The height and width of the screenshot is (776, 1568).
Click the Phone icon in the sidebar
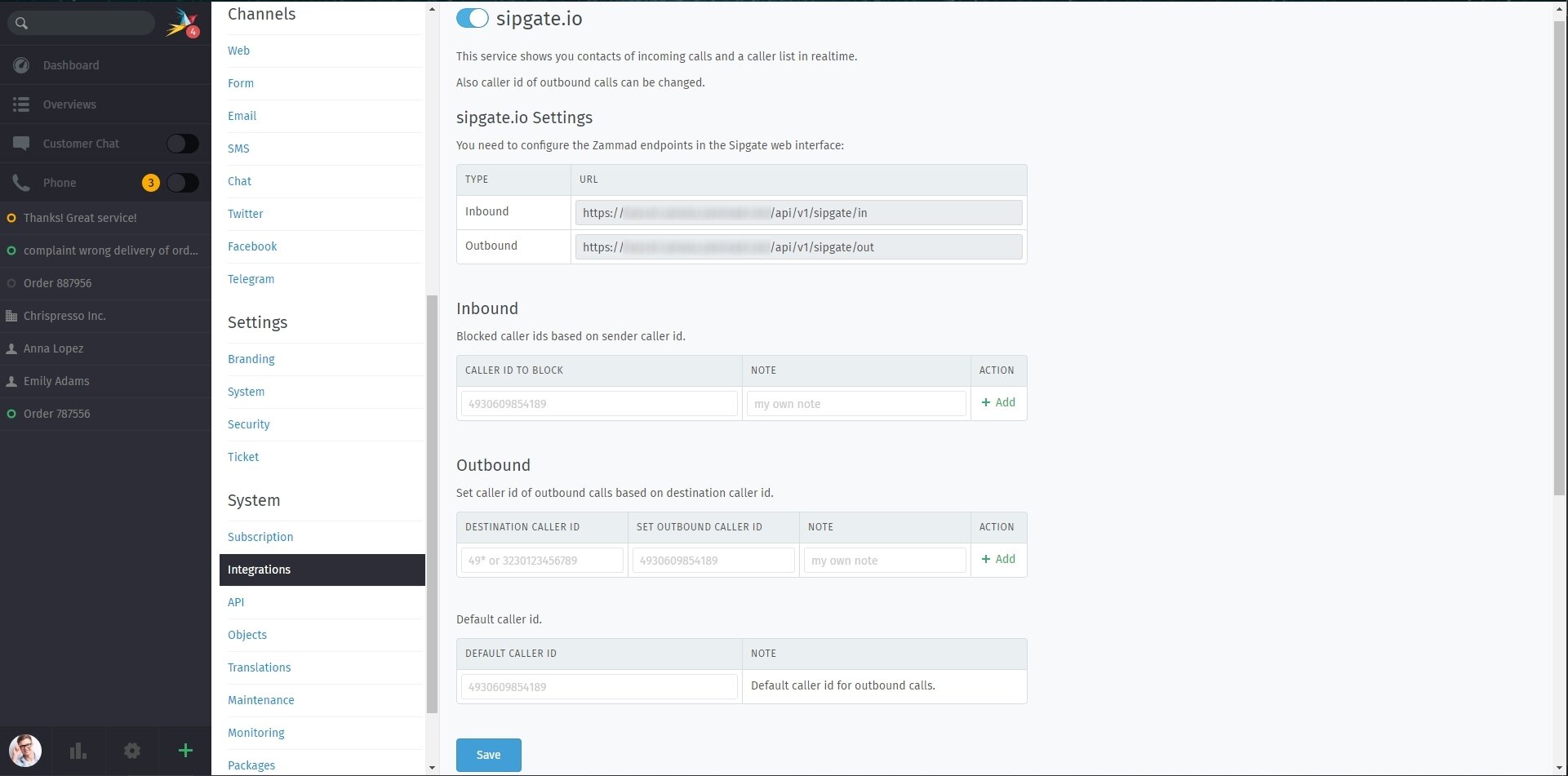(21, 182)
